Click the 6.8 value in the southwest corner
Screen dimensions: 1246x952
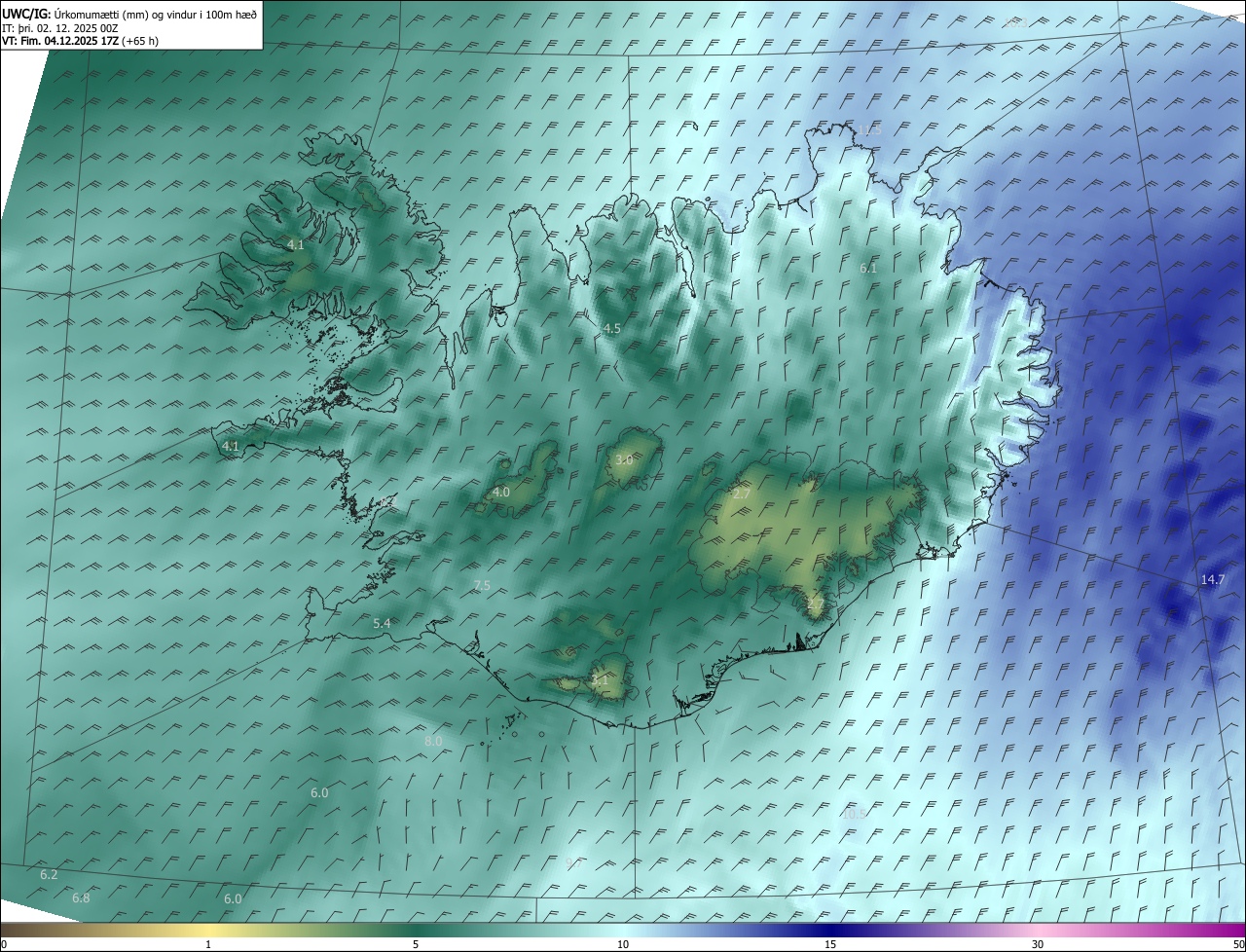point(81,897)
